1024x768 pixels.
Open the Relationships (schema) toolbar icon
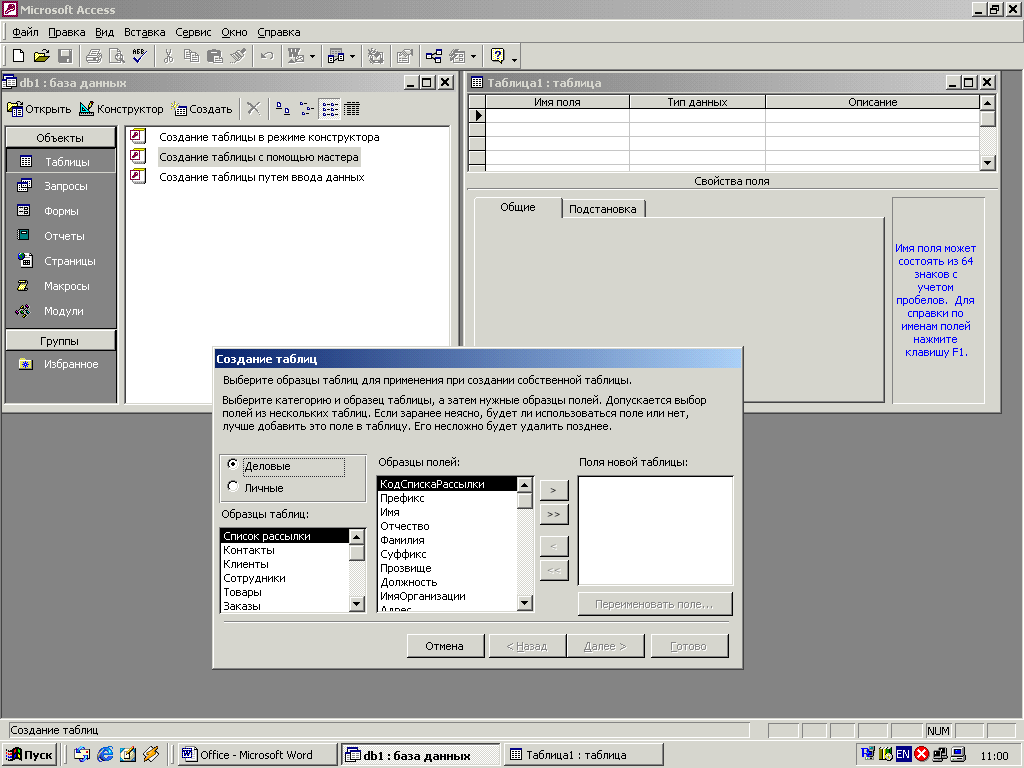point(434,57)
